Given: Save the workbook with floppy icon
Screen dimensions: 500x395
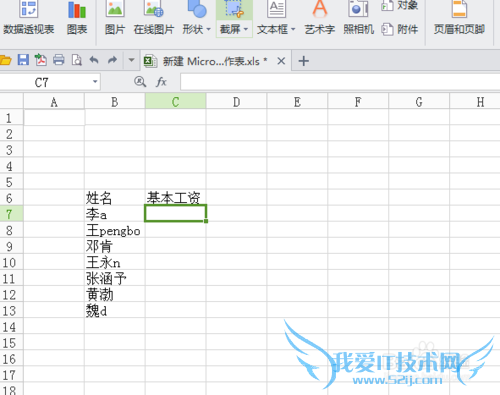Looking at the screenshot, I should click(x=23, y=60).
